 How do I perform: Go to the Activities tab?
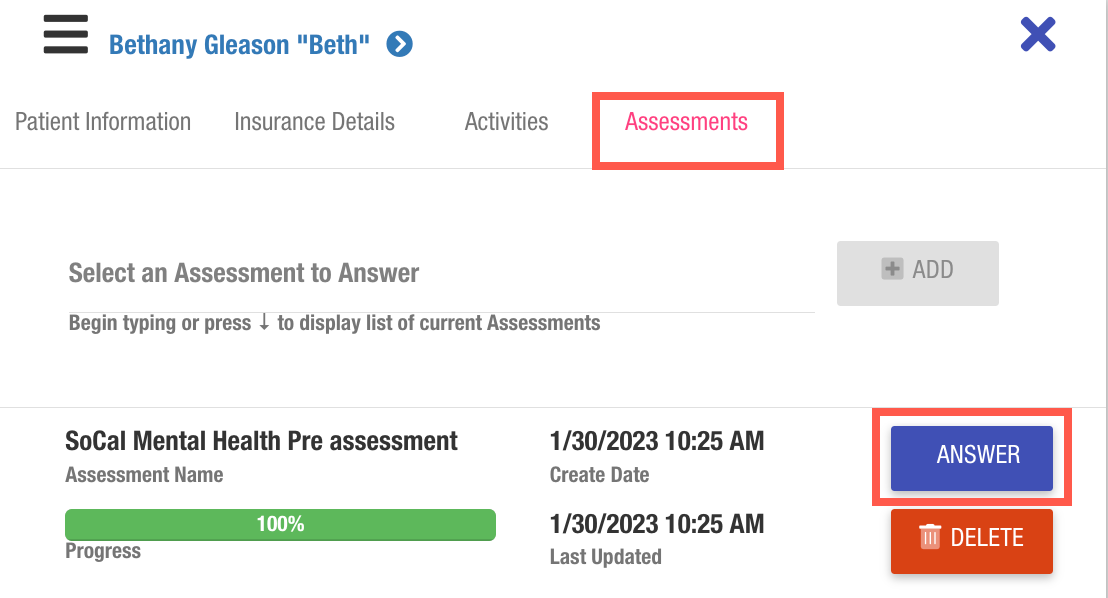click(506, 122)
